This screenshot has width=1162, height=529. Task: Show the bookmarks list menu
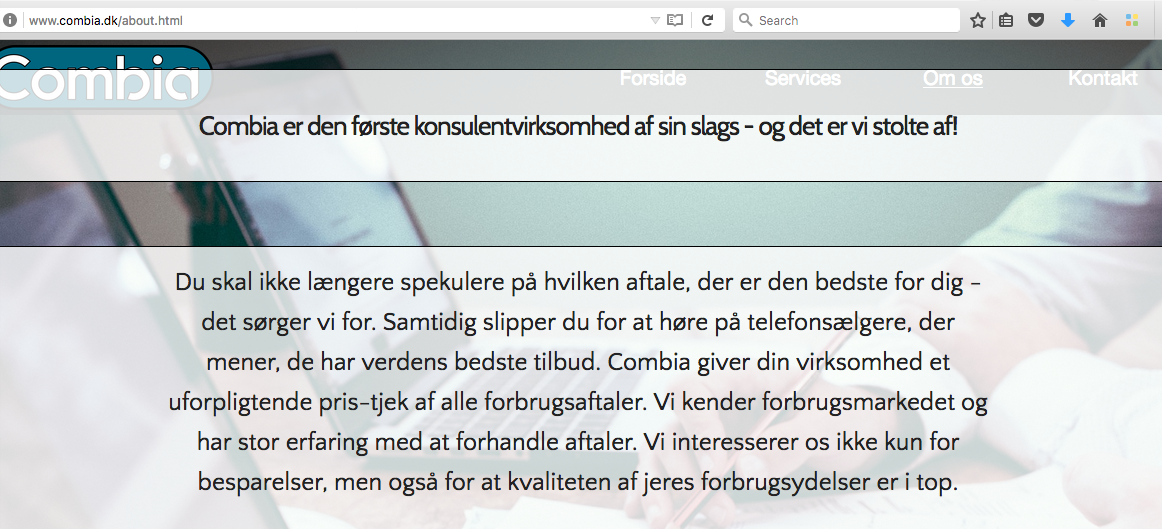(1007, 20)
